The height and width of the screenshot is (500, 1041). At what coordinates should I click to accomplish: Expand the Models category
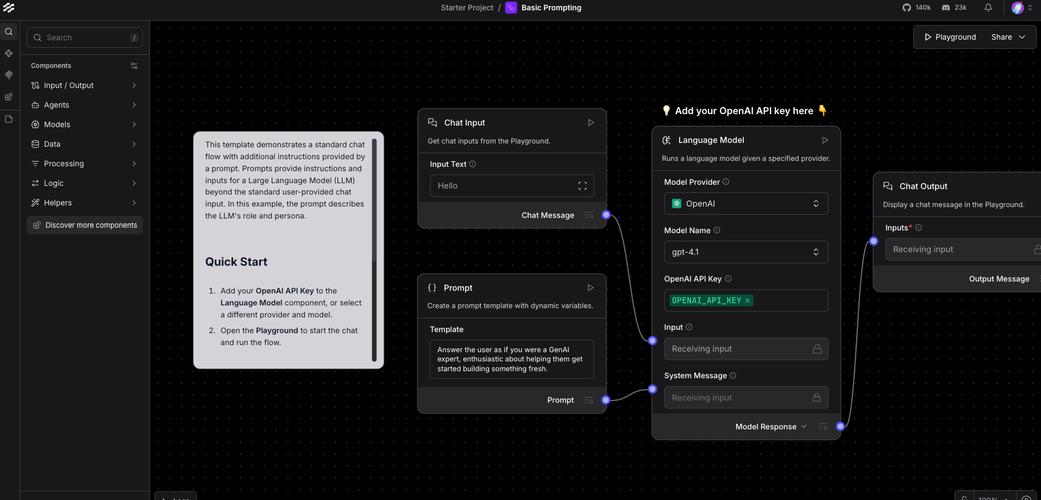[x=84, y=124]
